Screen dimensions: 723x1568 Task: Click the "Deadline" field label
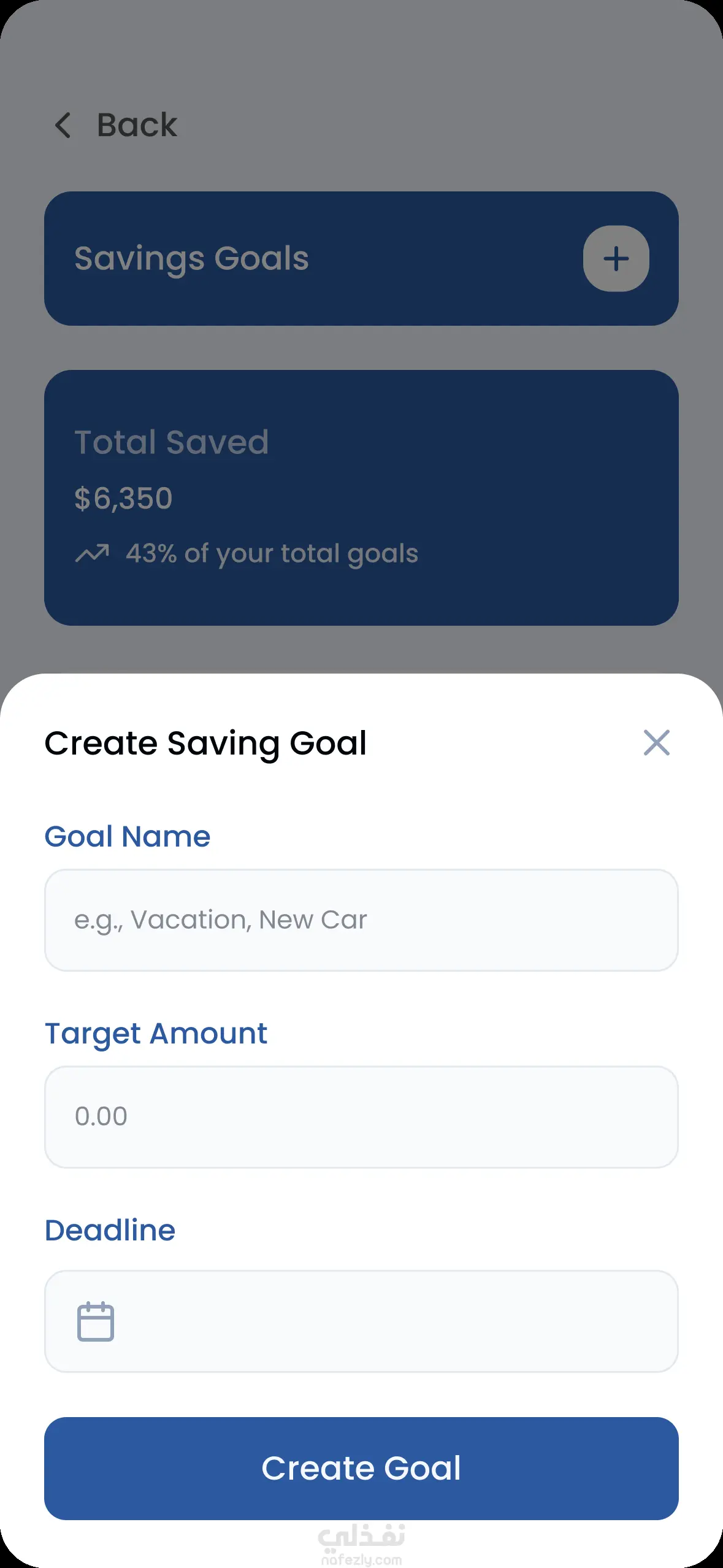click(110, 1230)
